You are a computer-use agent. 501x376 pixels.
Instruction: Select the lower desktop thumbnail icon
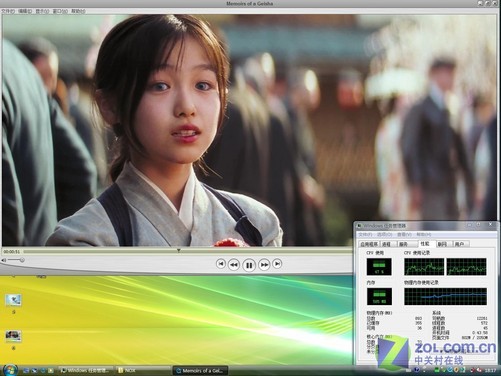[13, 336]
